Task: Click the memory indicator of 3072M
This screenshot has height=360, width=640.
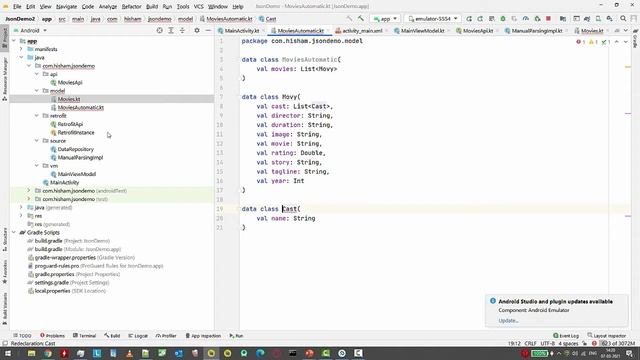Action: tap(618, 343)
